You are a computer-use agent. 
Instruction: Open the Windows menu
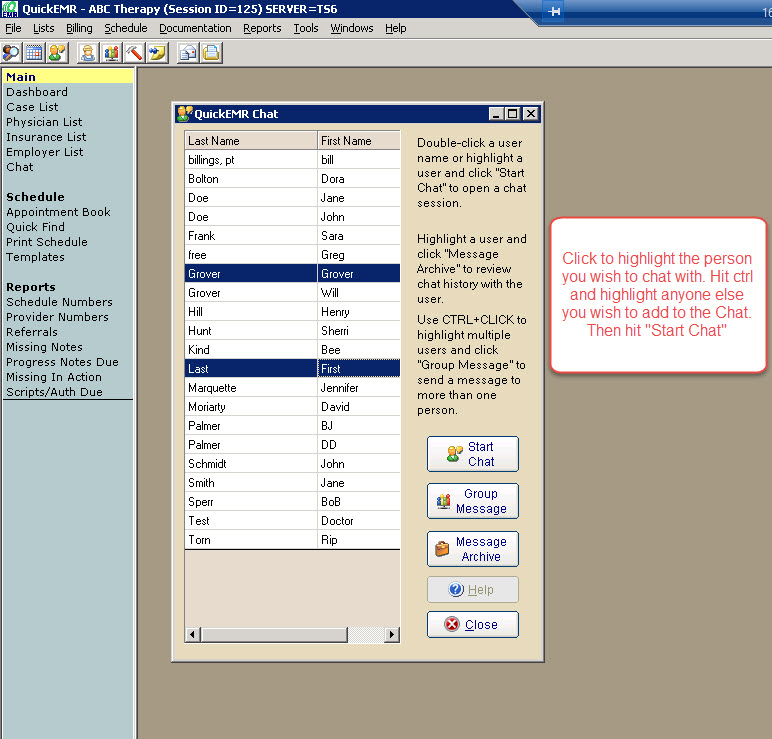click(352, 28)
